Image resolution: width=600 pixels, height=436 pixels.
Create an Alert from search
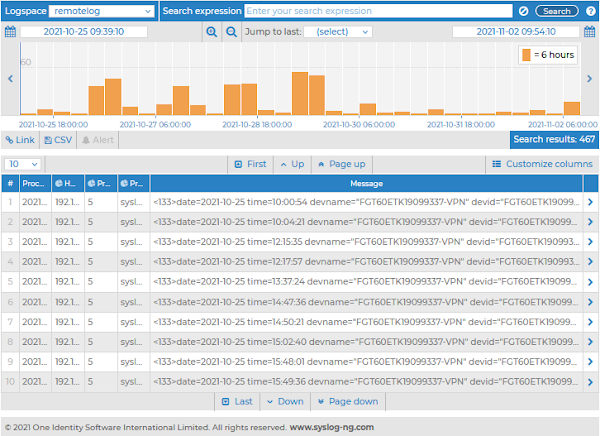(x=98, y=140)
